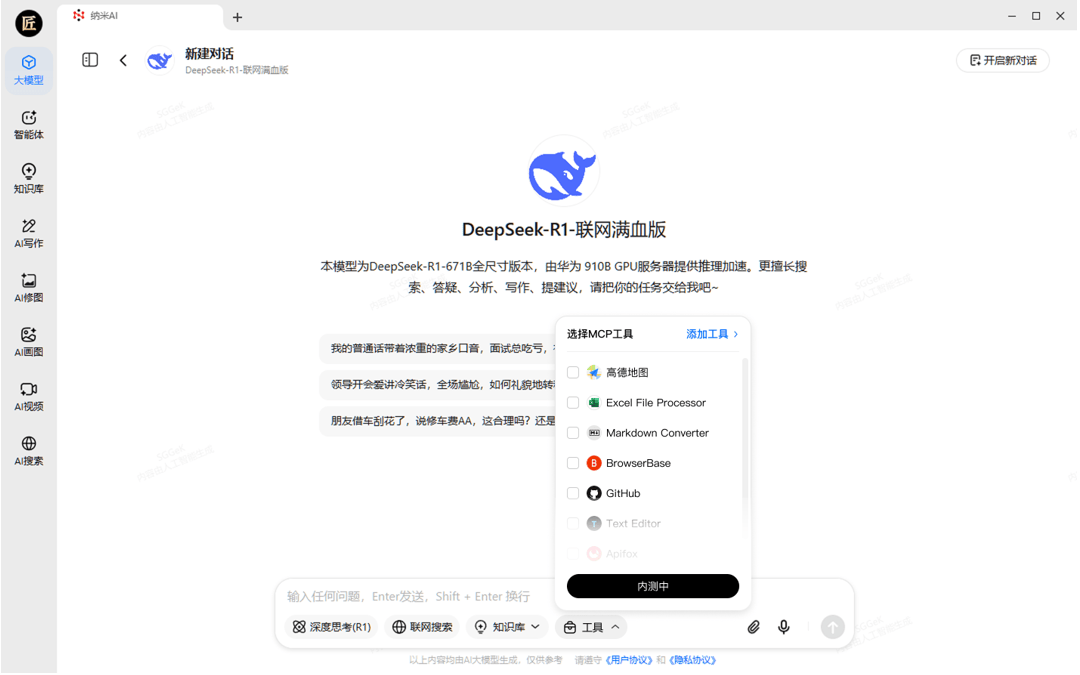
Task: Click the DeepSeek-R1-联网满血版 heading
Action: pos(564,230)
